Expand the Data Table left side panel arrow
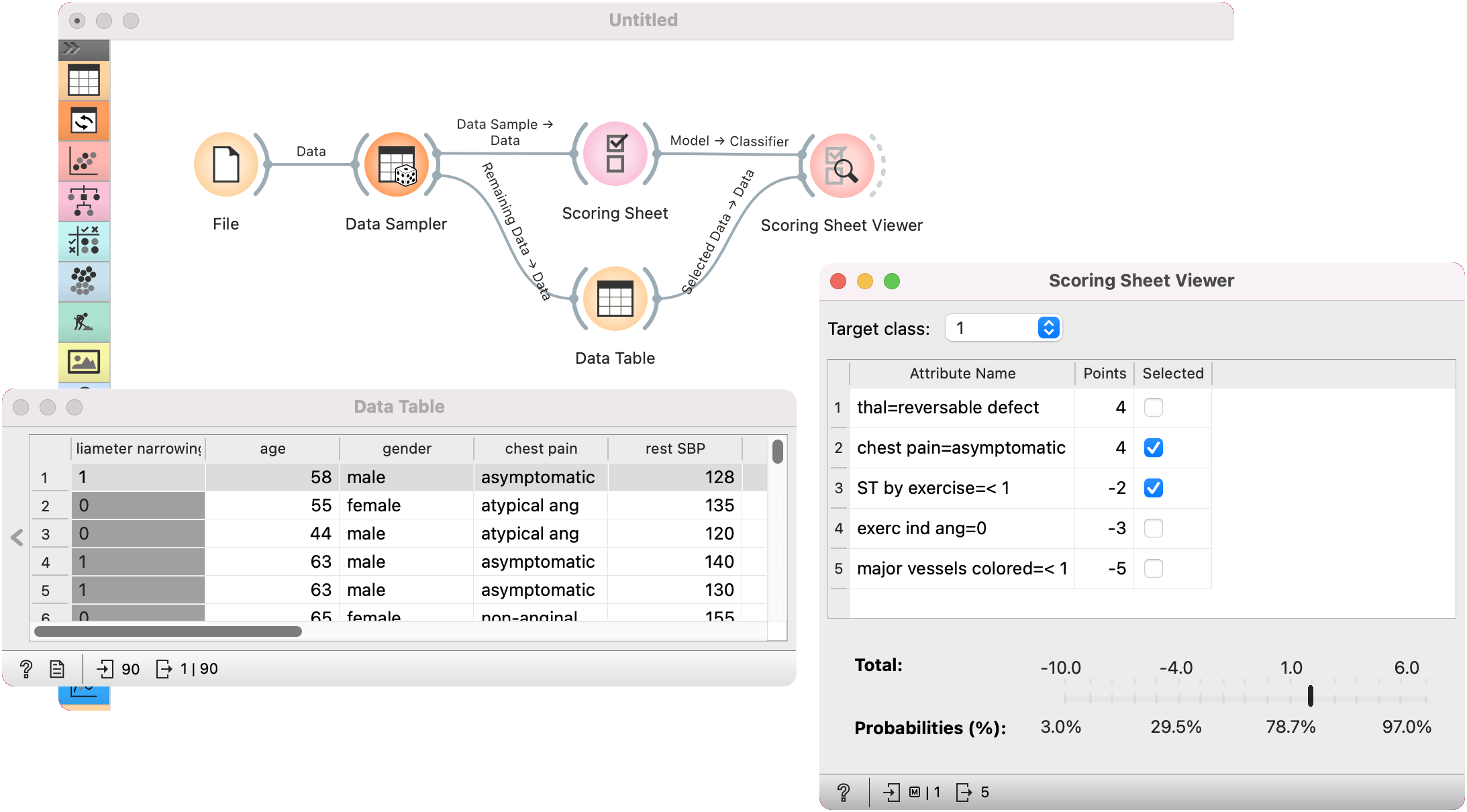 click(17, 537)
